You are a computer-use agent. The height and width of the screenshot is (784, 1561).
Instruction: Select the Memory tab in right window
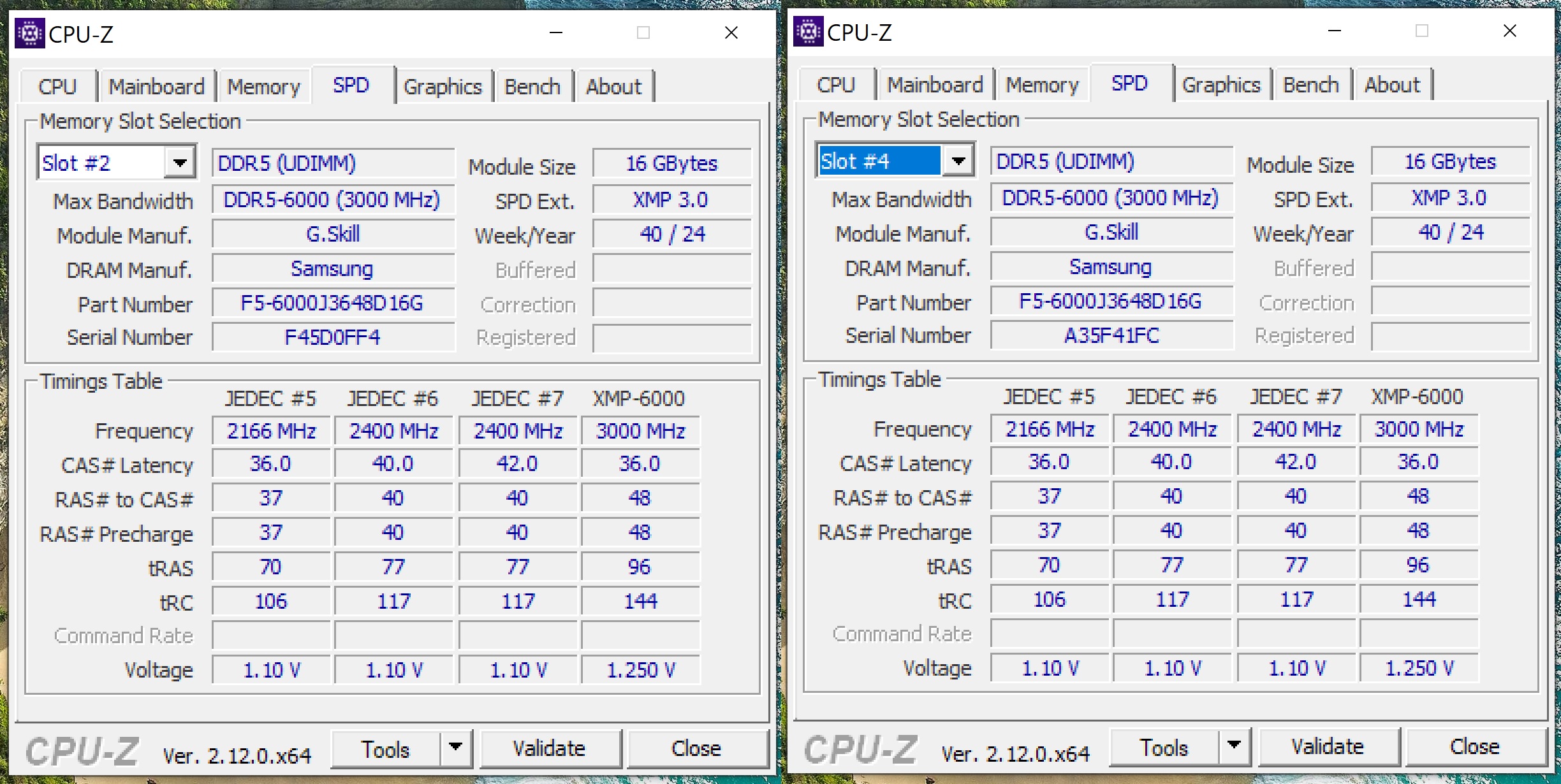1043,85
